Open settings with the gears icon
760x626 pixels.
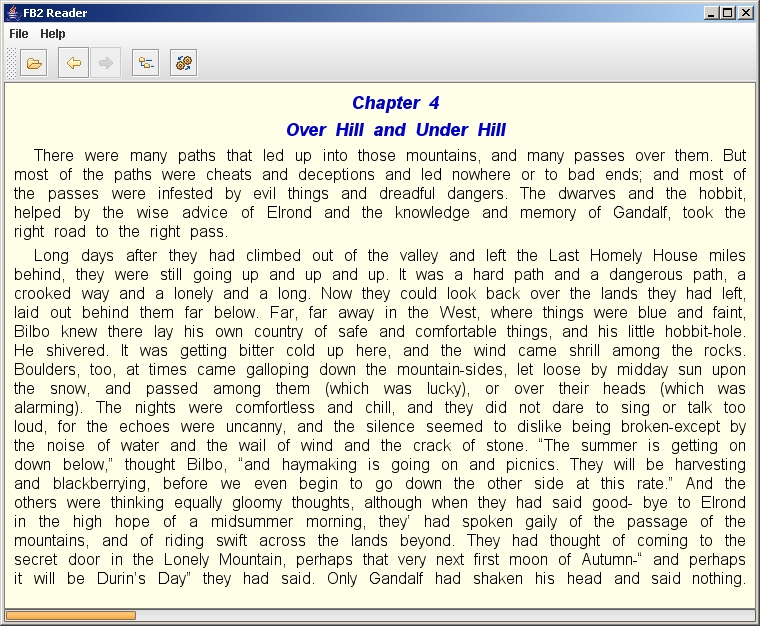click(x=183, y=63)
